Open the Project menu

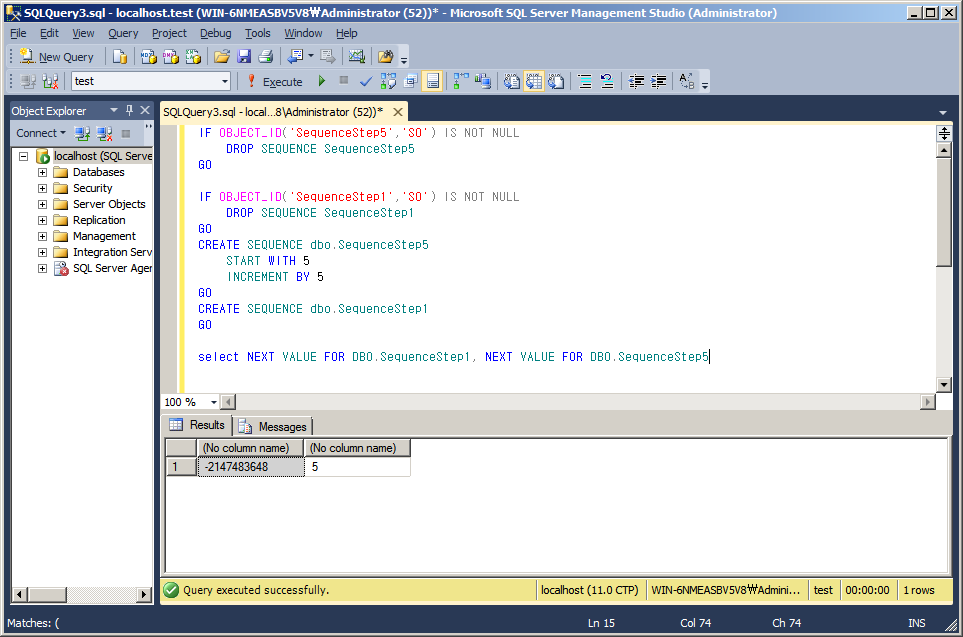169,33
